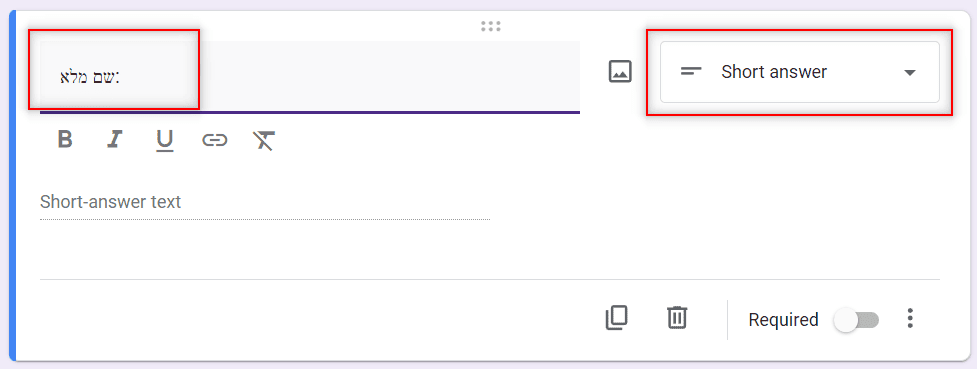
Task: Delete this question with trash icon
Action: point(677,318)
